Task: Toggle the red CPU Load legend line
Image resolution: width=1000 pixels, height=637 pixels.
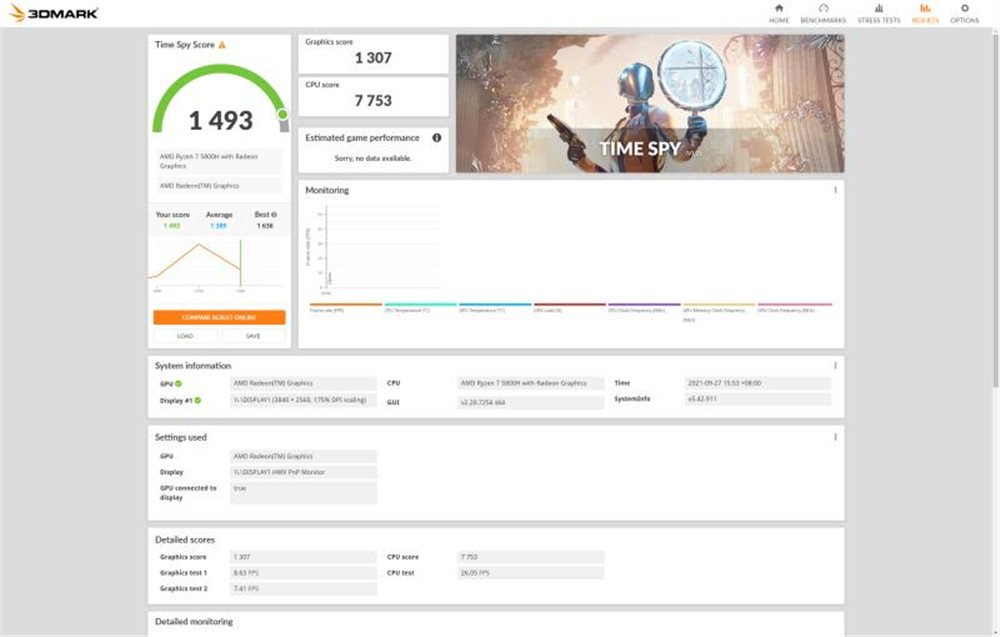Action: [570, 305]
